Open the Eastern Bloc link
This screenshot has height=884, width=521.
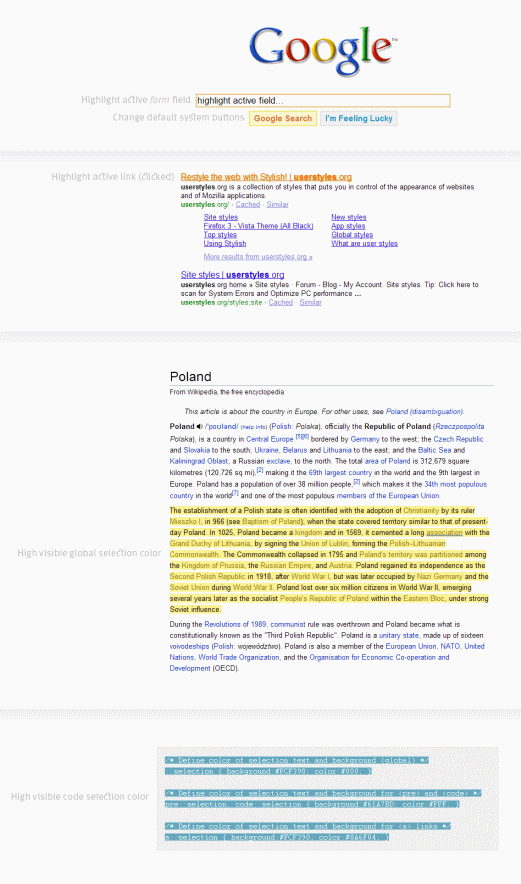click(x=423, y=599)
